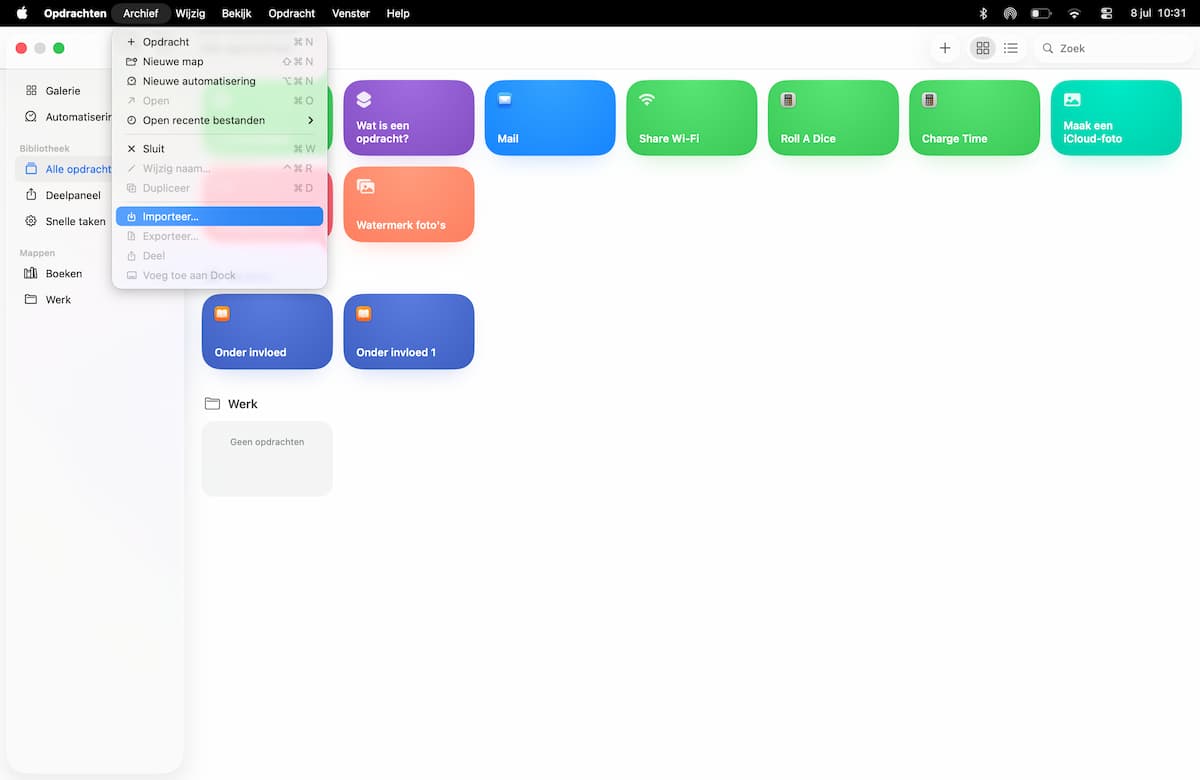The image size is (1200, 780).
Task: Click the orange Onder invloed 1 tile
Action: 409,331
